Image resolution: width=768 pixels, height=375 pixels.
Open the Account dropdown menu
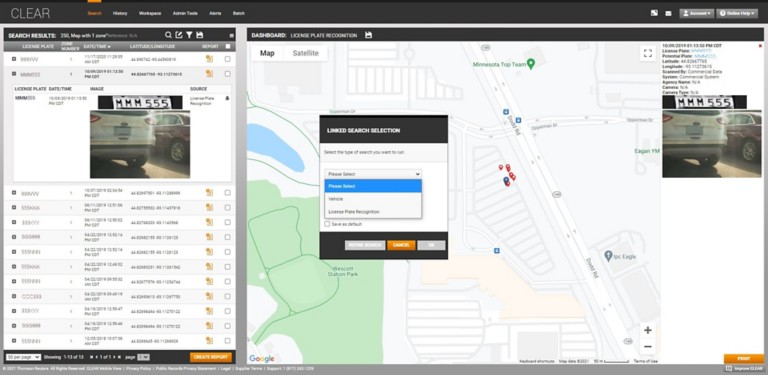[x=696, y=13]
